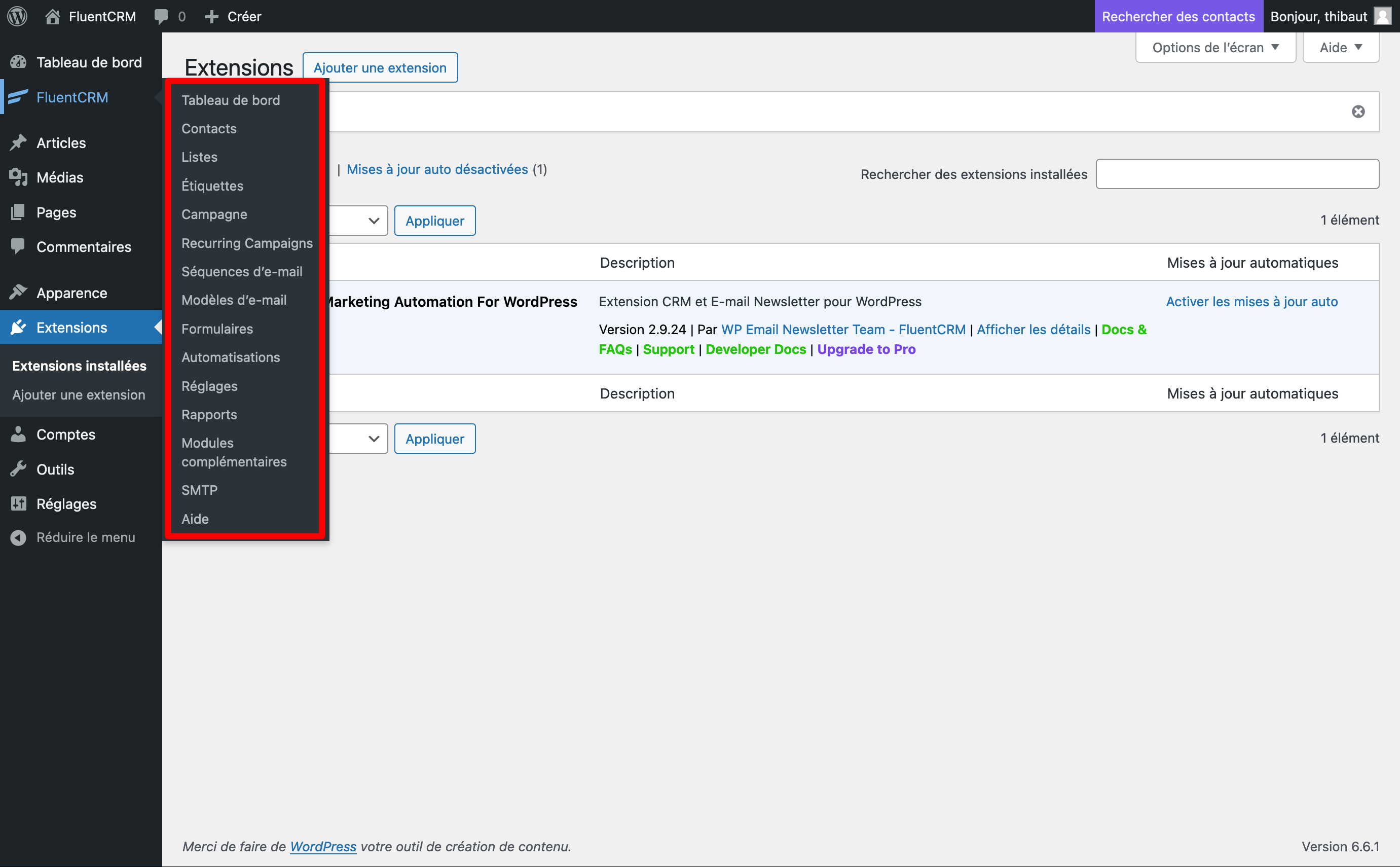Click the installed extensions search field
The image size is (1400, 867).
click(x=1237, y=174)
